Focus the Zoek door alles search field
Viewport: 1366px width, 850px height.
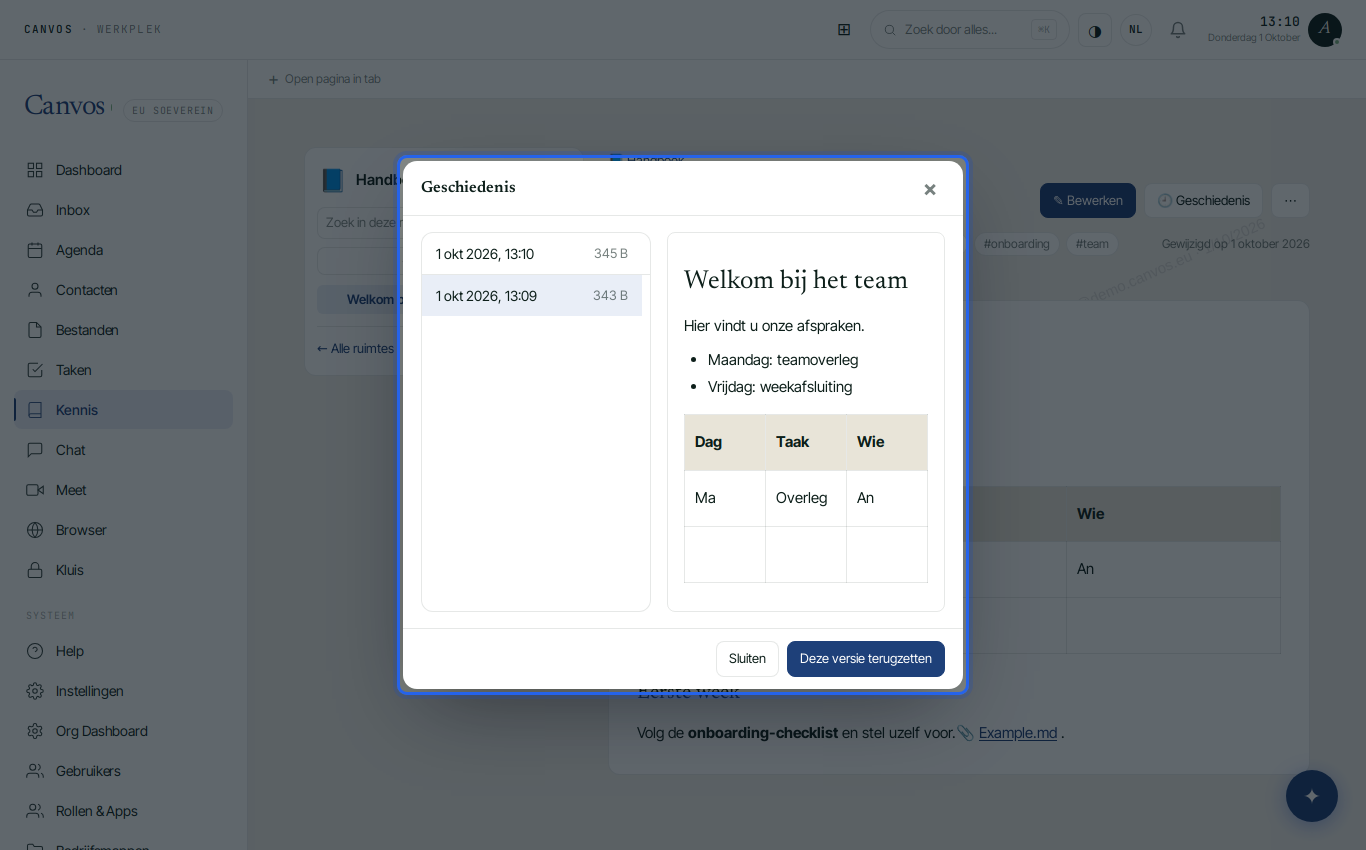[x=970, y=30]
